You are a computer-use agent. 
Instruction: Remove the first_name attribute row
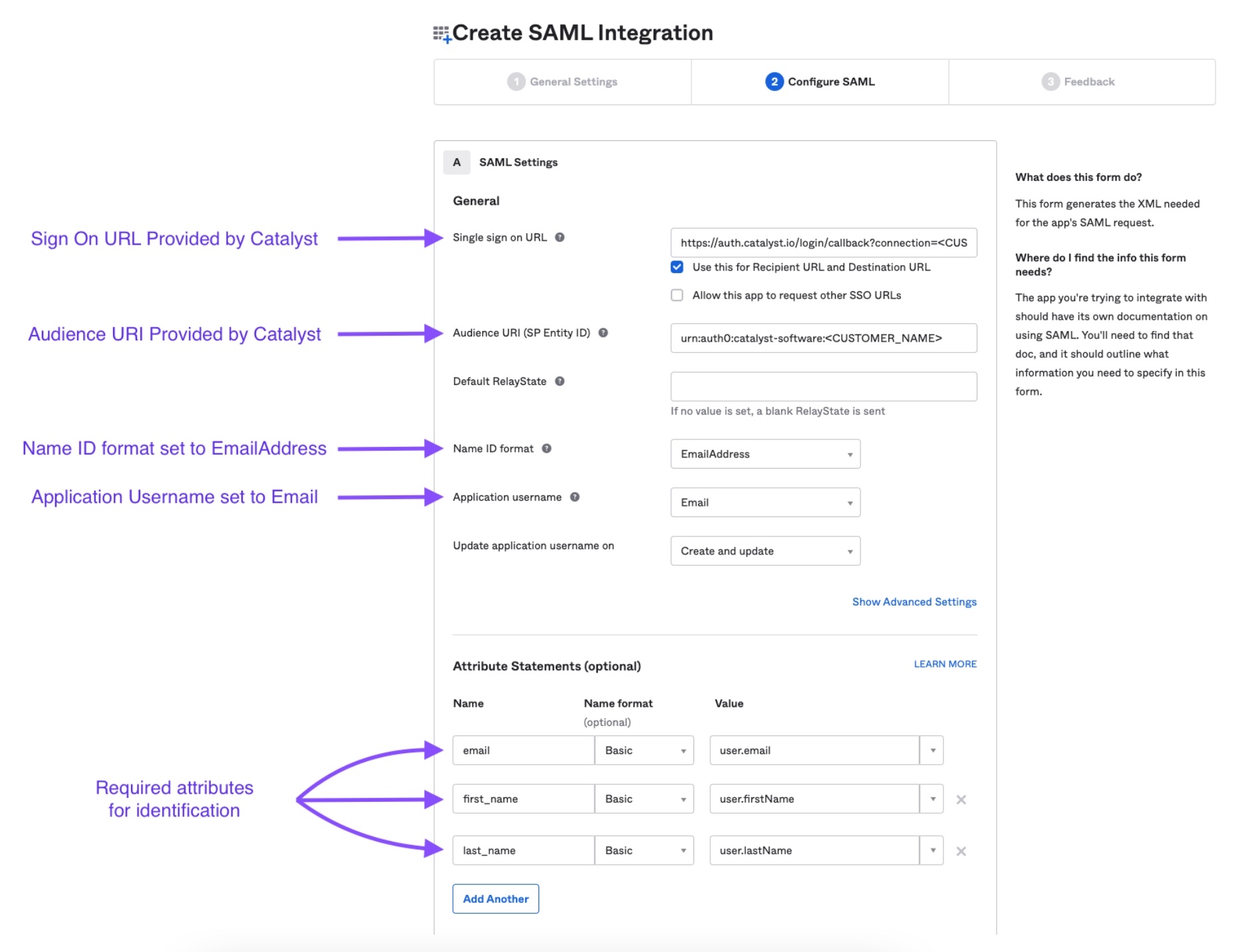tap(961, 799)
